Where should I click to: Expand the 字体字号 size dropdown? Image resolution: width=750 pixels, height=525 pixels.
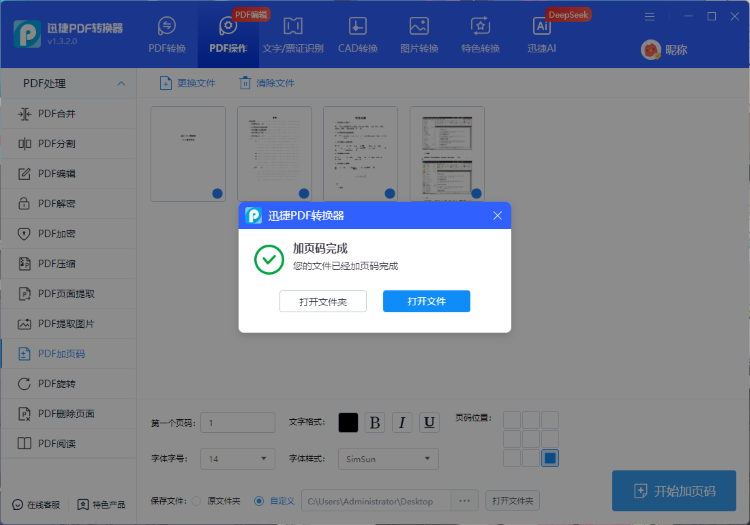(x=237, y=459)
